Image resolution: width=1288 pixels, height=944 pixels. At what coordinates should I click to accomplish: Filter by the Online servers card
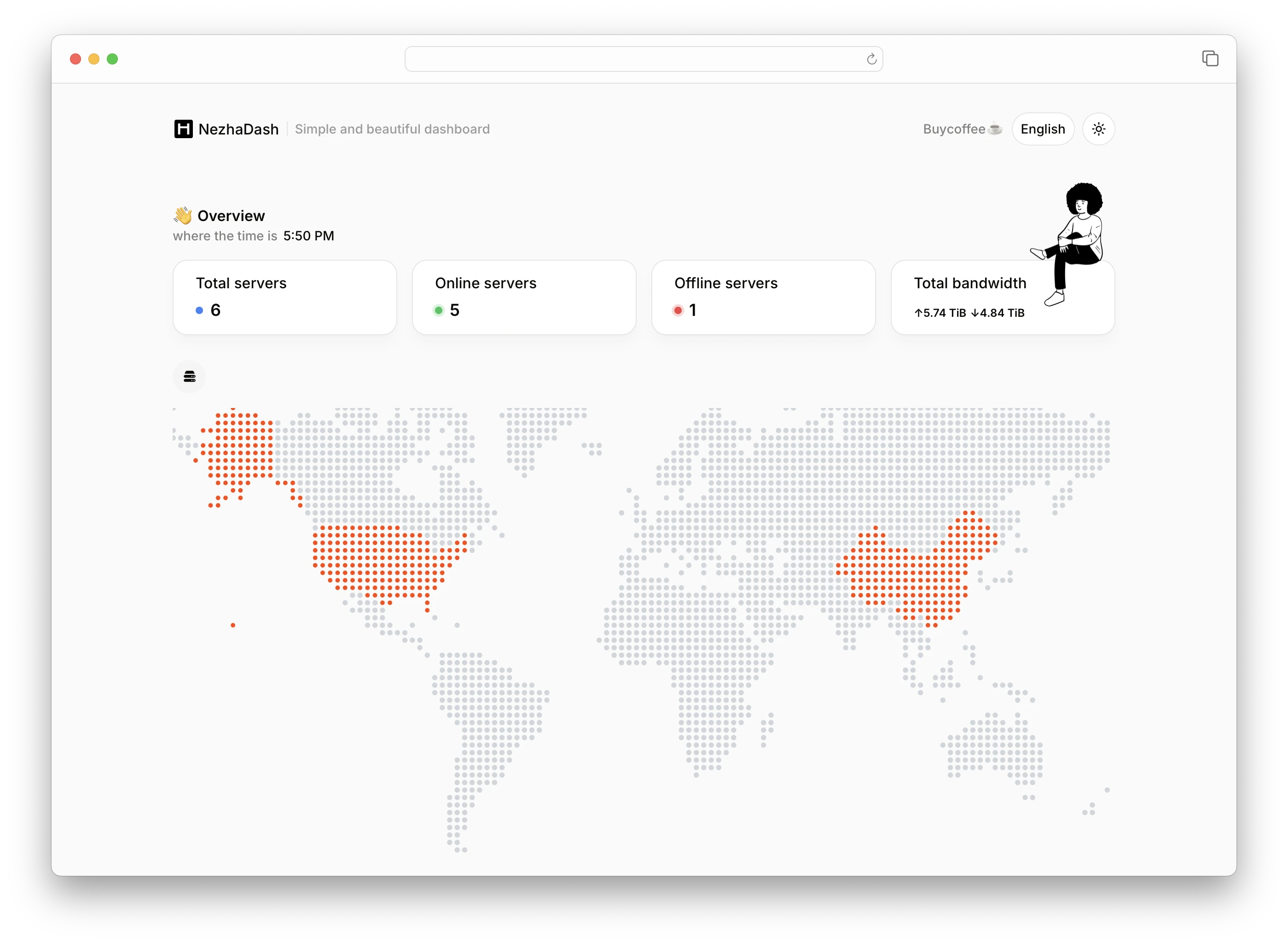[x=524, y=297]
